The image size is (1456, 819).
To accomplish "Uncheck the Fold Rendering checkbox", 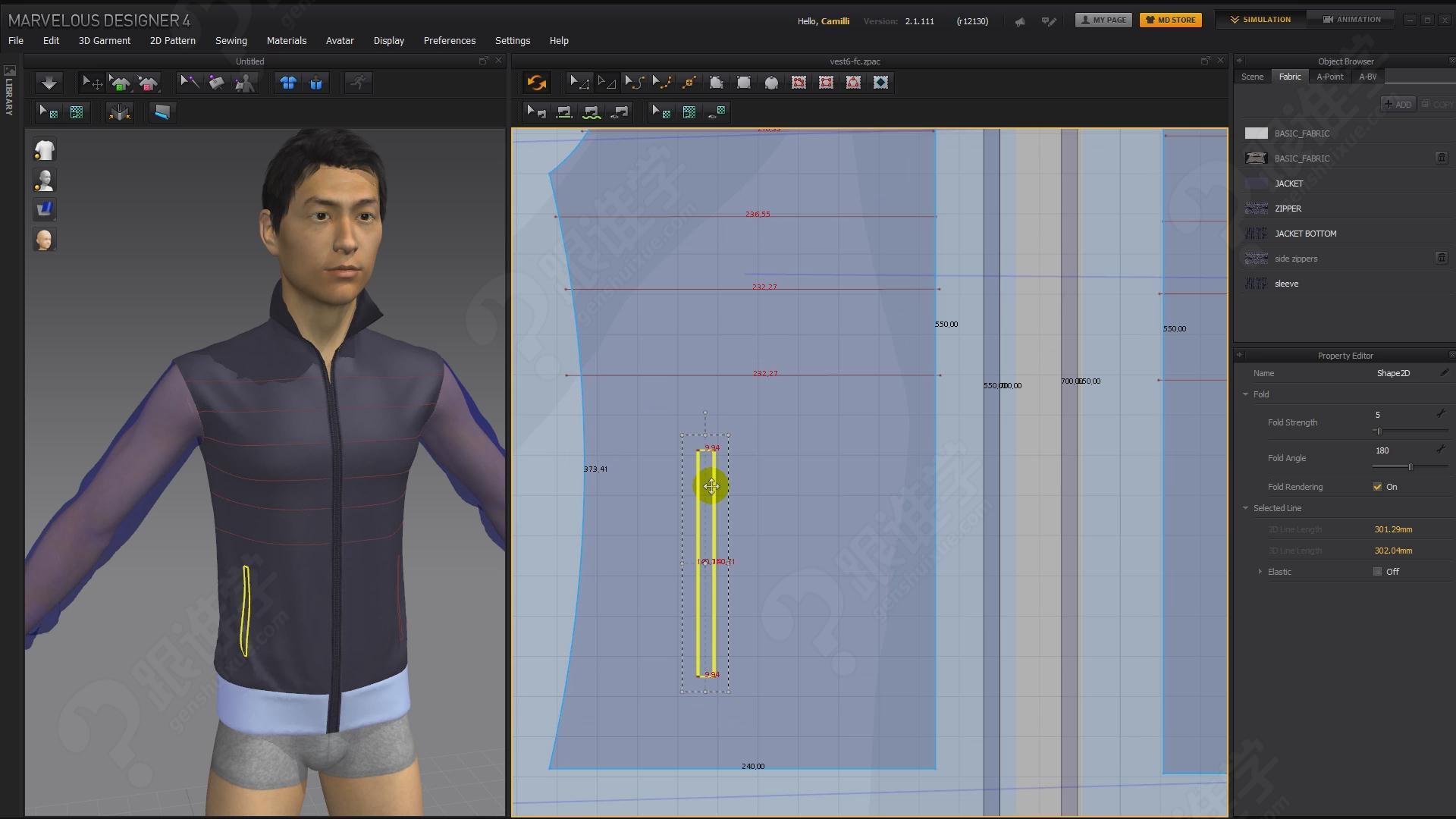I will tap(1377, 487).
